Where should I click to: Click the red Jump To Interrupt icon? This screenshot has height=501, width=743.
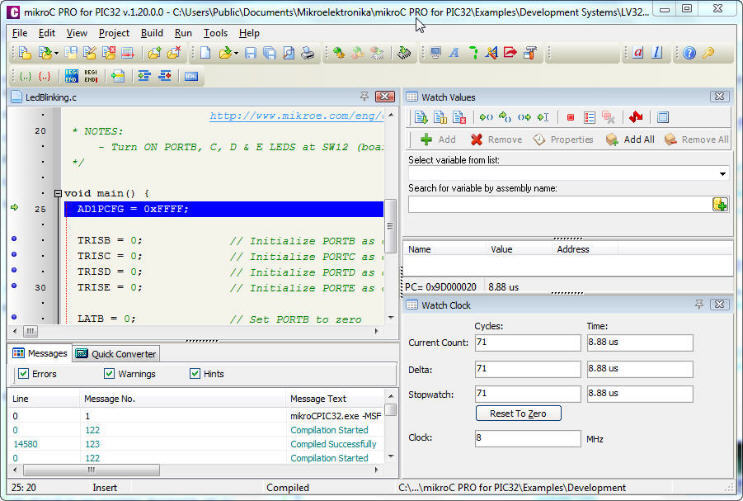[x=635, y=117]
